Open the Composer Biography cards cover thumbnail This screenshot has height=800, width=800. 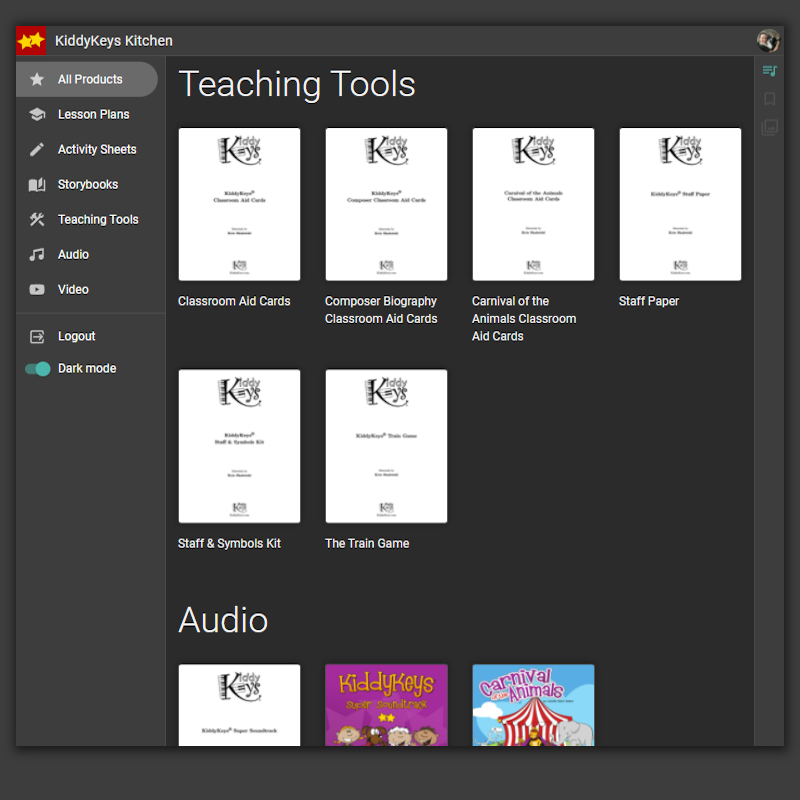coord(386,204)
